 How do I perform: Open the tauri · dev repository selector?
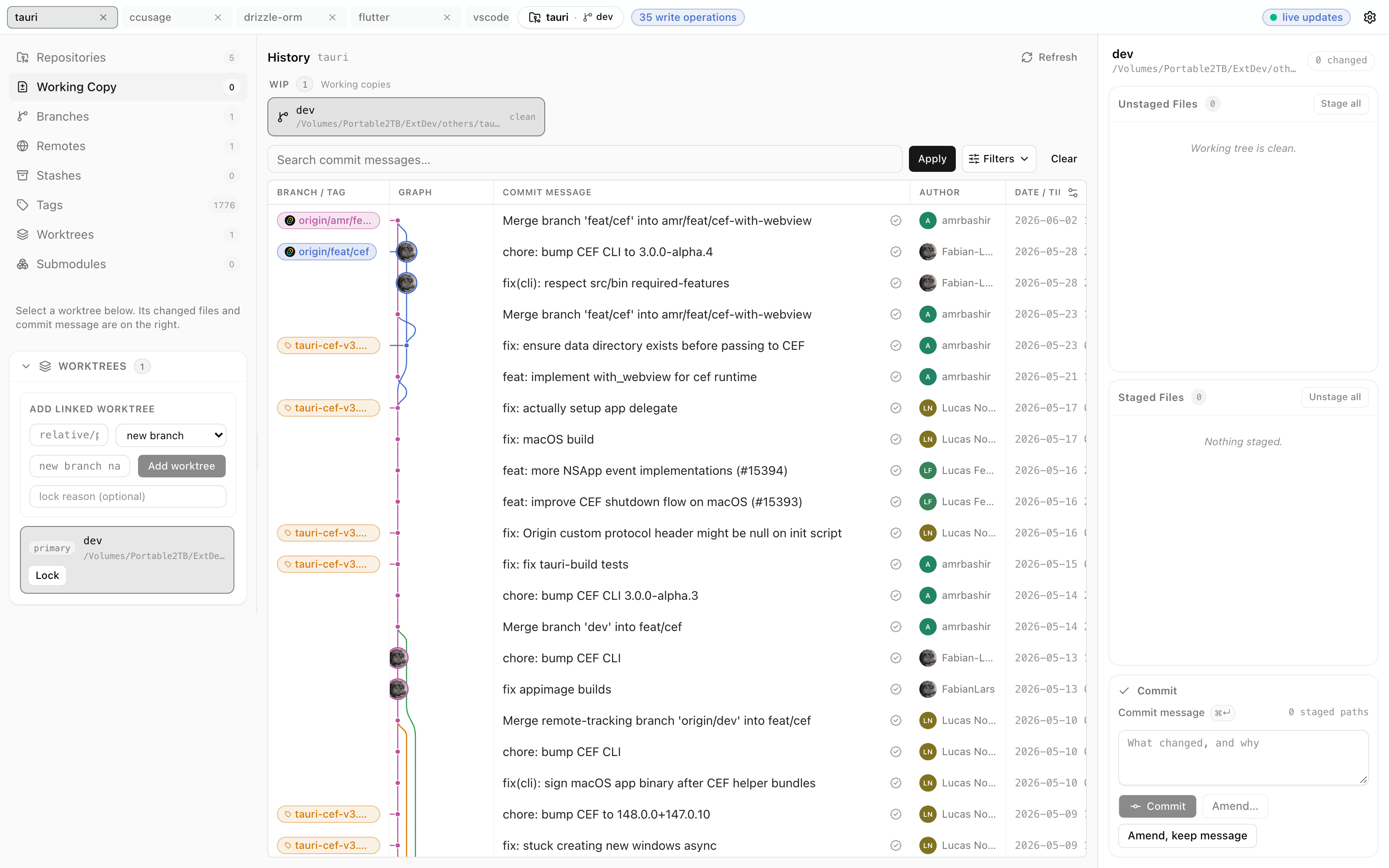click(570, 17)
